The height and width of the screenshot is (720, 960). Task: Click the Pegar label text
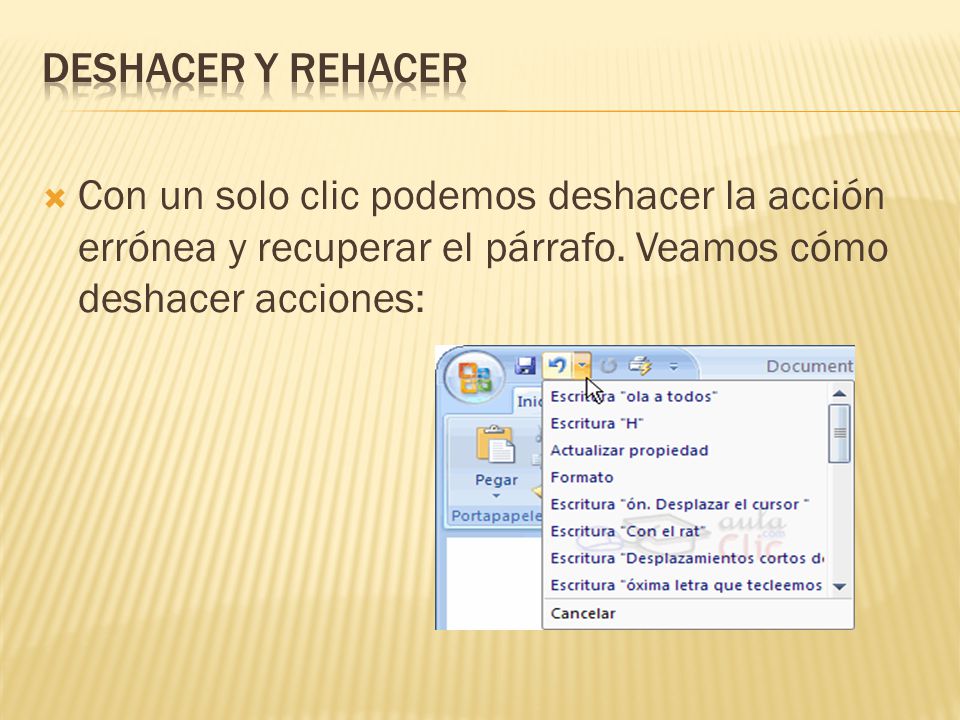click(497, 480)
